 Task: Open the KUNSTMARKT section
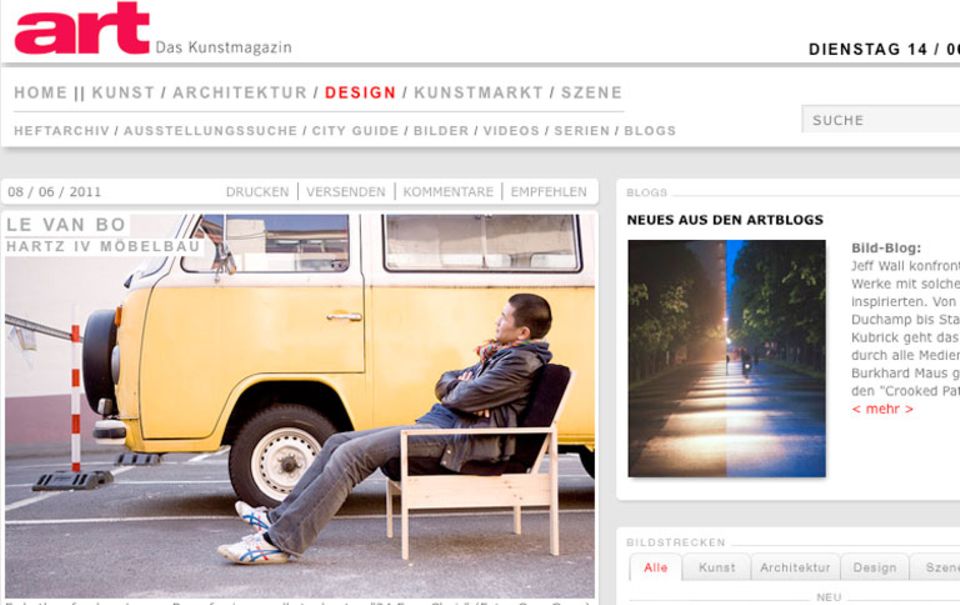tap(478, 92)
